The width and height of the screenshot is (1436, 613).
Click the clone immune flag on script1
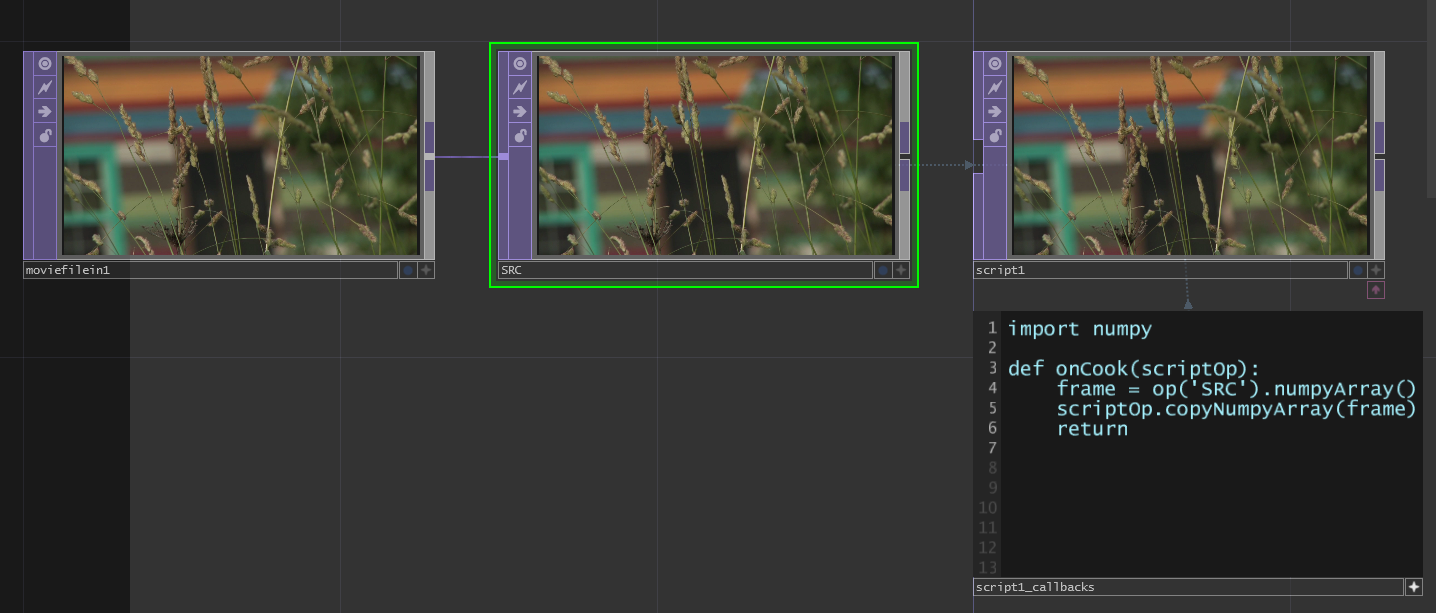coord(995,88)
